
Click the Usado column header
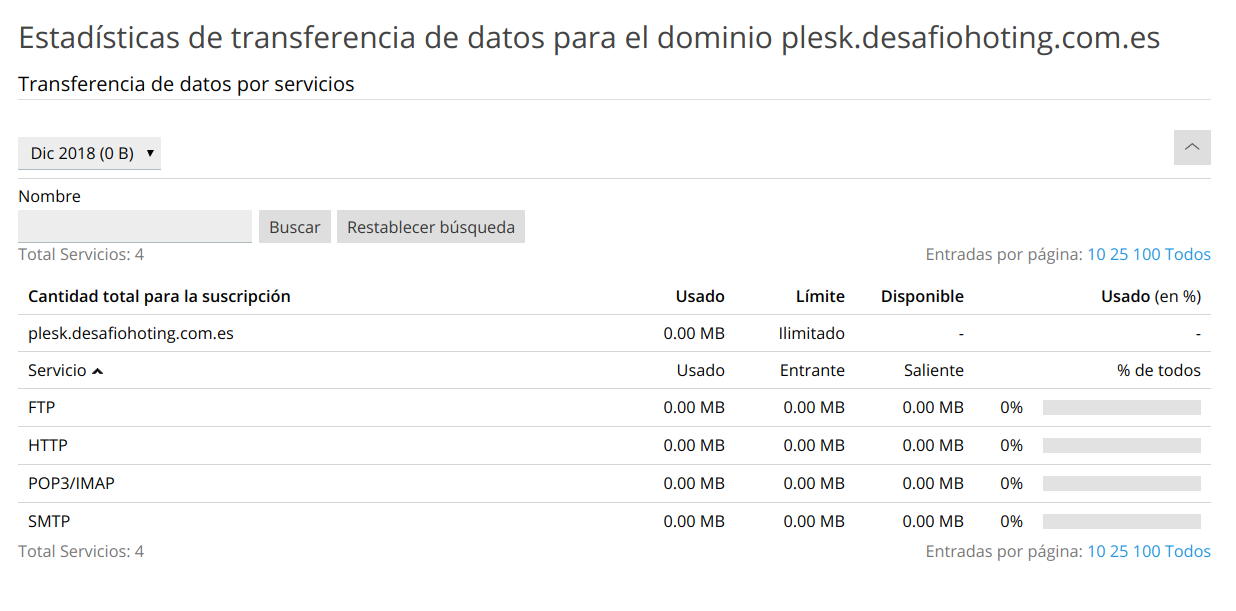click(701, 296)
